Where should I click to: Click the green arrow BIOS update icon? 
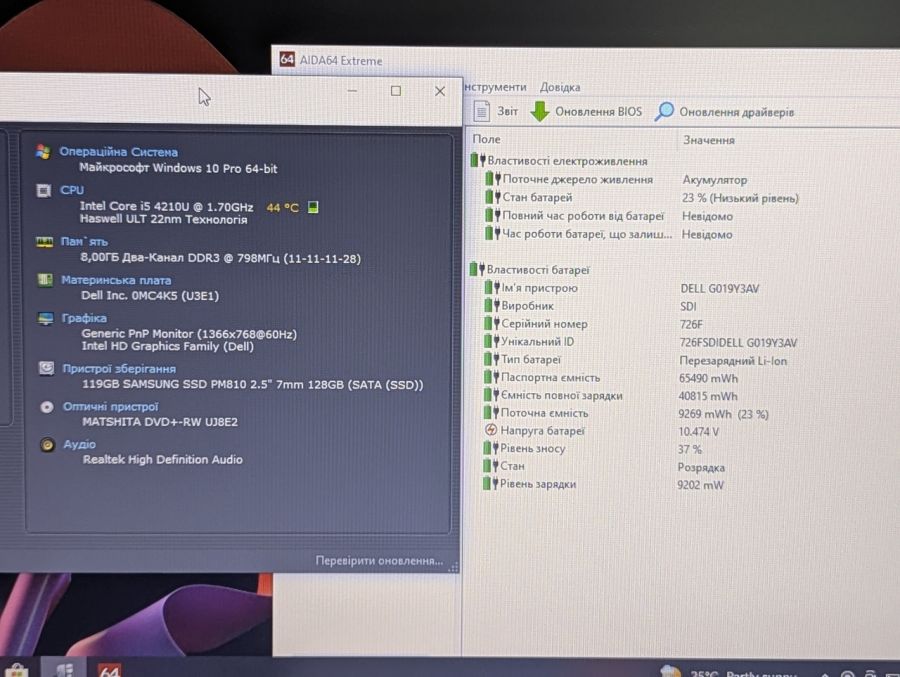click(539, 111)
